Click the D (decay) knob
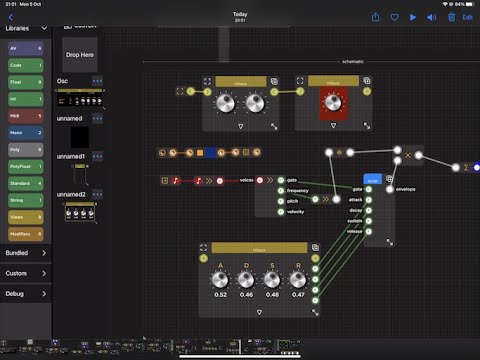Image resolution: width=480 pixels, height=360 pixels. click(x=246, y=280)
